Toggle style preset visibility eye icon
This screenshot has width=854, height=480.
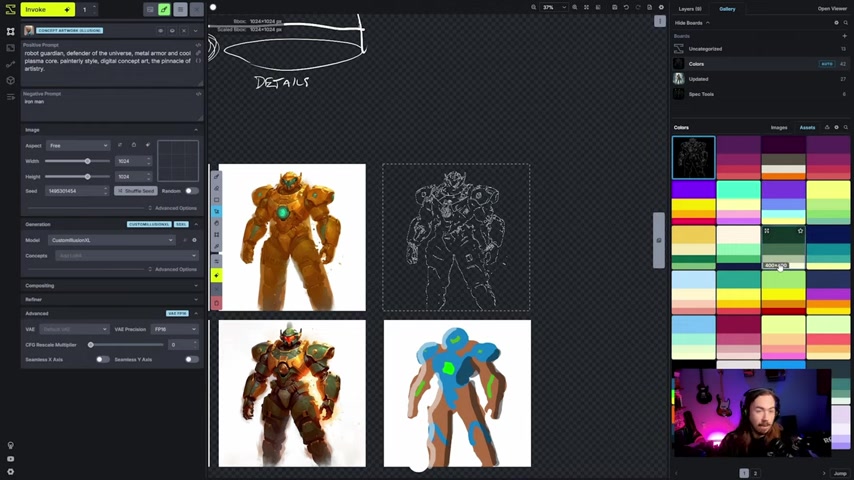tap(160, 31)
